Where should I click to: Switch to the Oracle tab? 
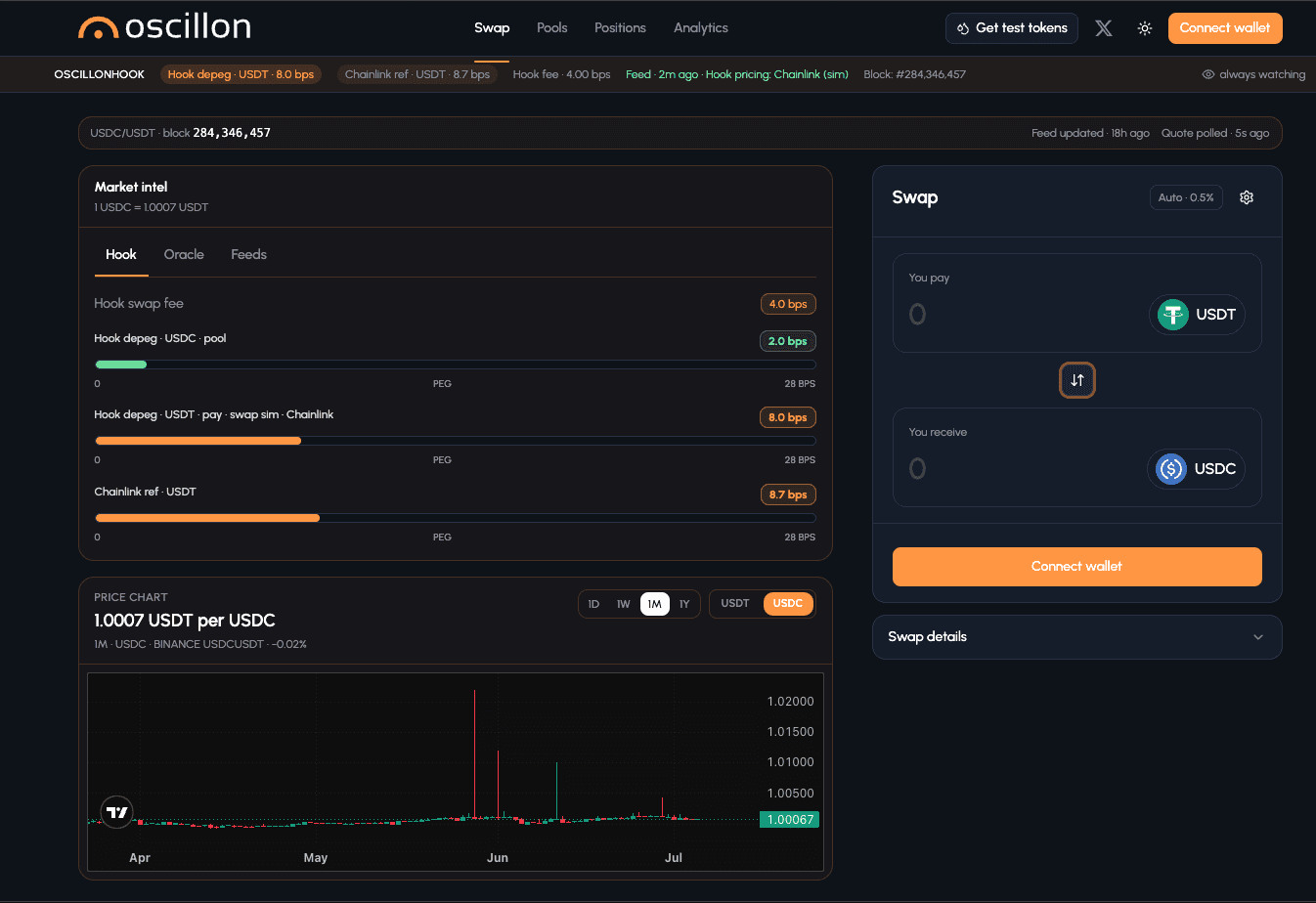pyautogui.click(x=184, y=254)
